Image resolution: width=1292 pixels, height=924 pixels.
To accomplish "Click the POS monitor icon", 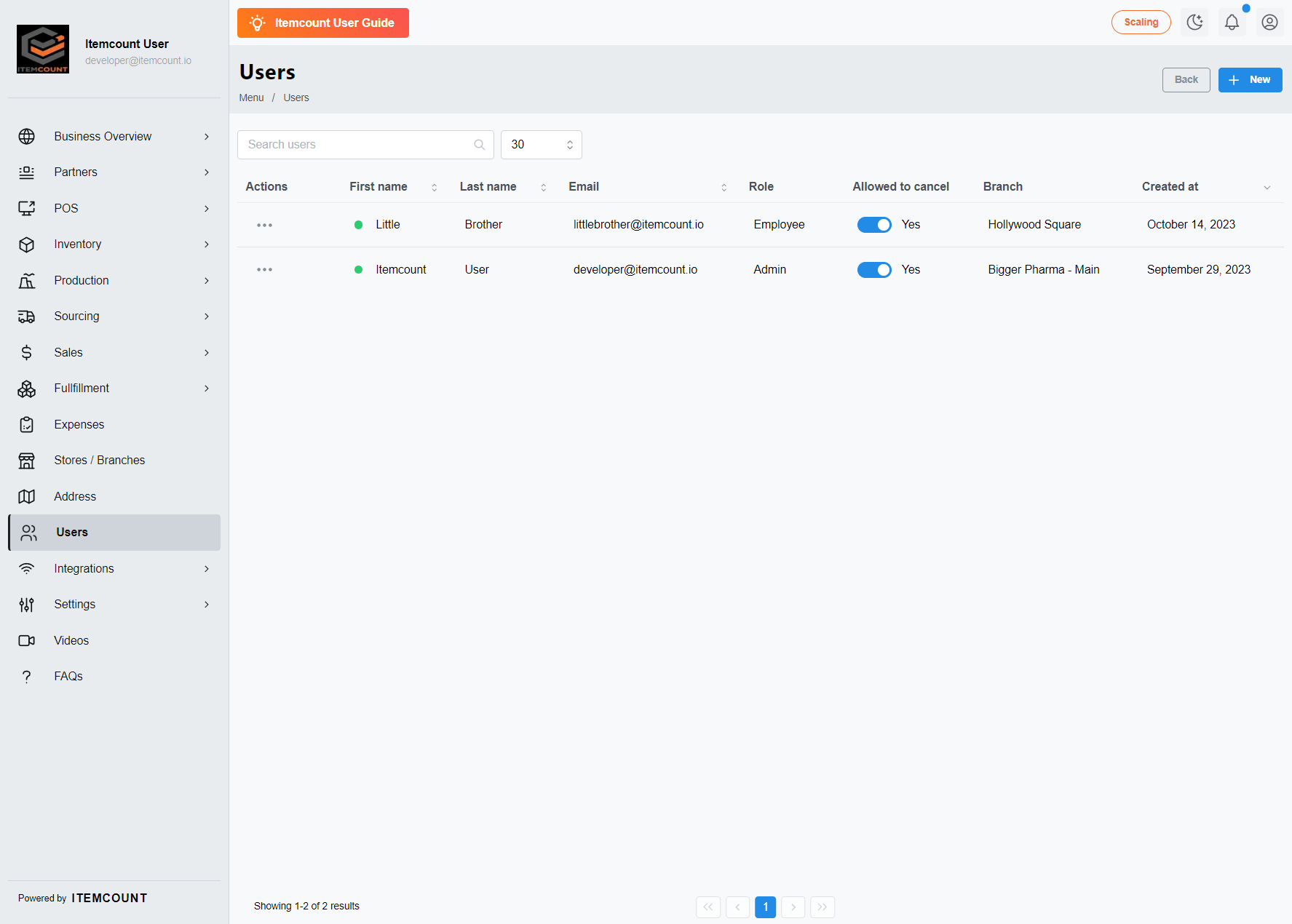I will coord(27,209).
